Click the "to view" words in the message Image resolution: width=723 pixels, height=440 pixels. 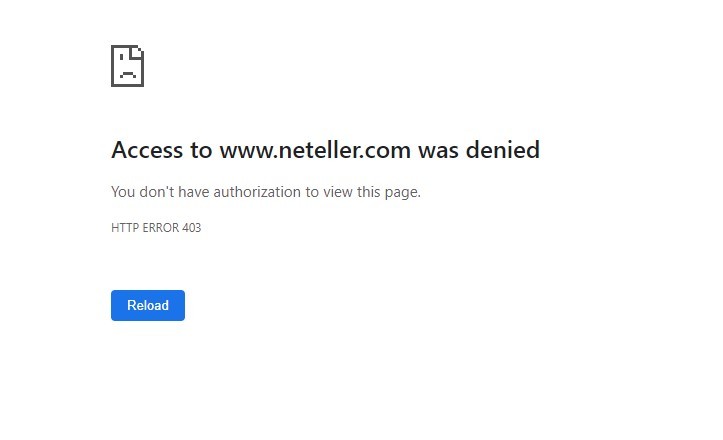[329, 192]
